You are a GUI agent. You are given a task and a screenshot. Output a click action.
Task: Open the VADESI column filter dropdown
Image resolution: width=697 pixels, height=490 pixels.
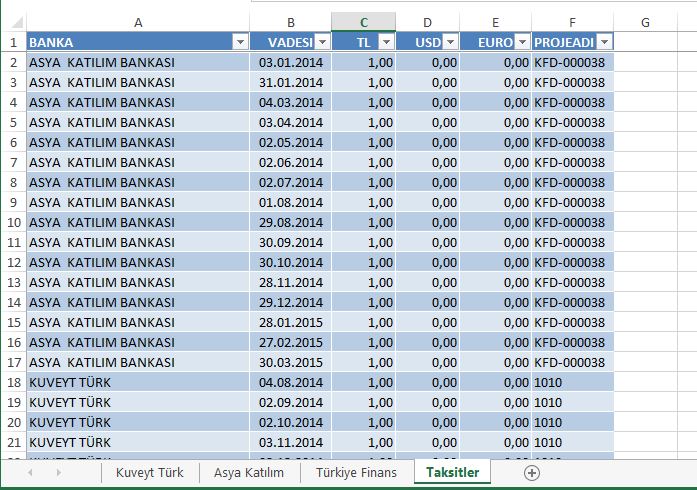(x=323, y=42)
